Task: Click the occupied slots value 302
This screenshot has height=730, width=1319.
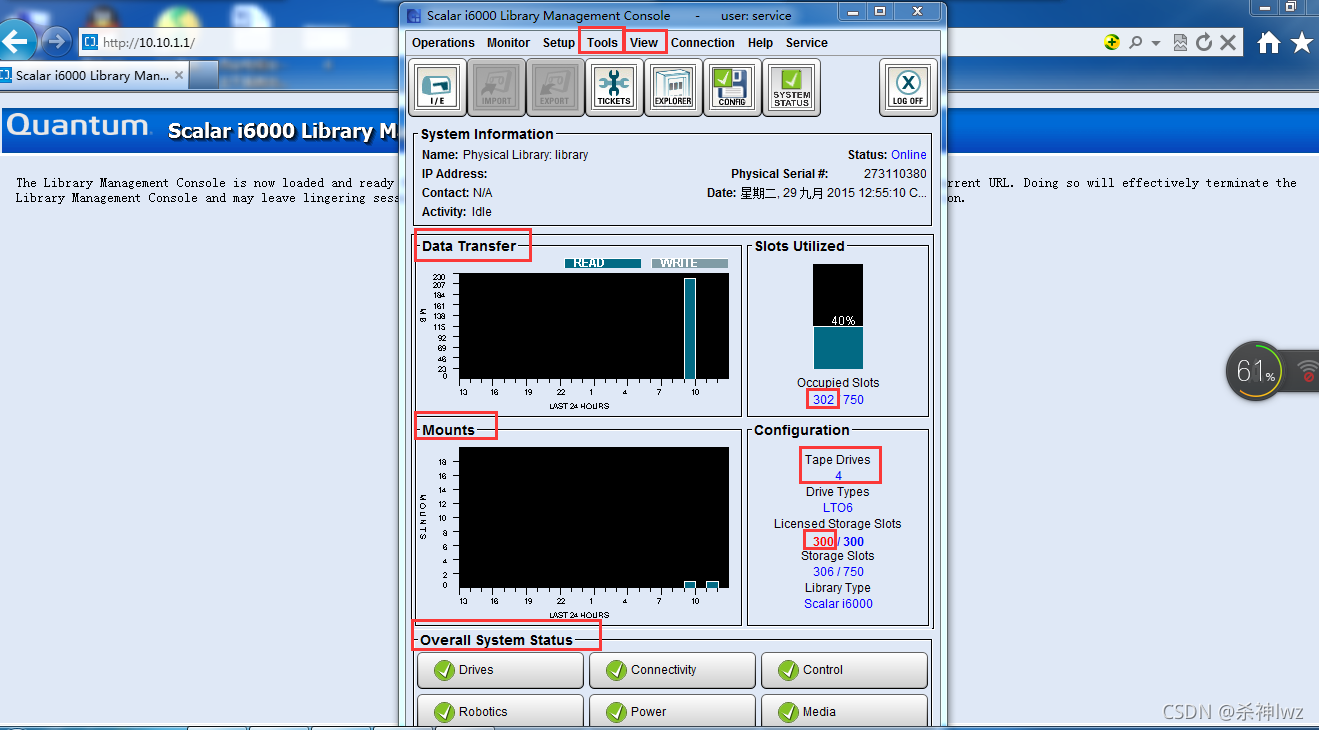Action: pyautogui.click(x=823, y=400)
